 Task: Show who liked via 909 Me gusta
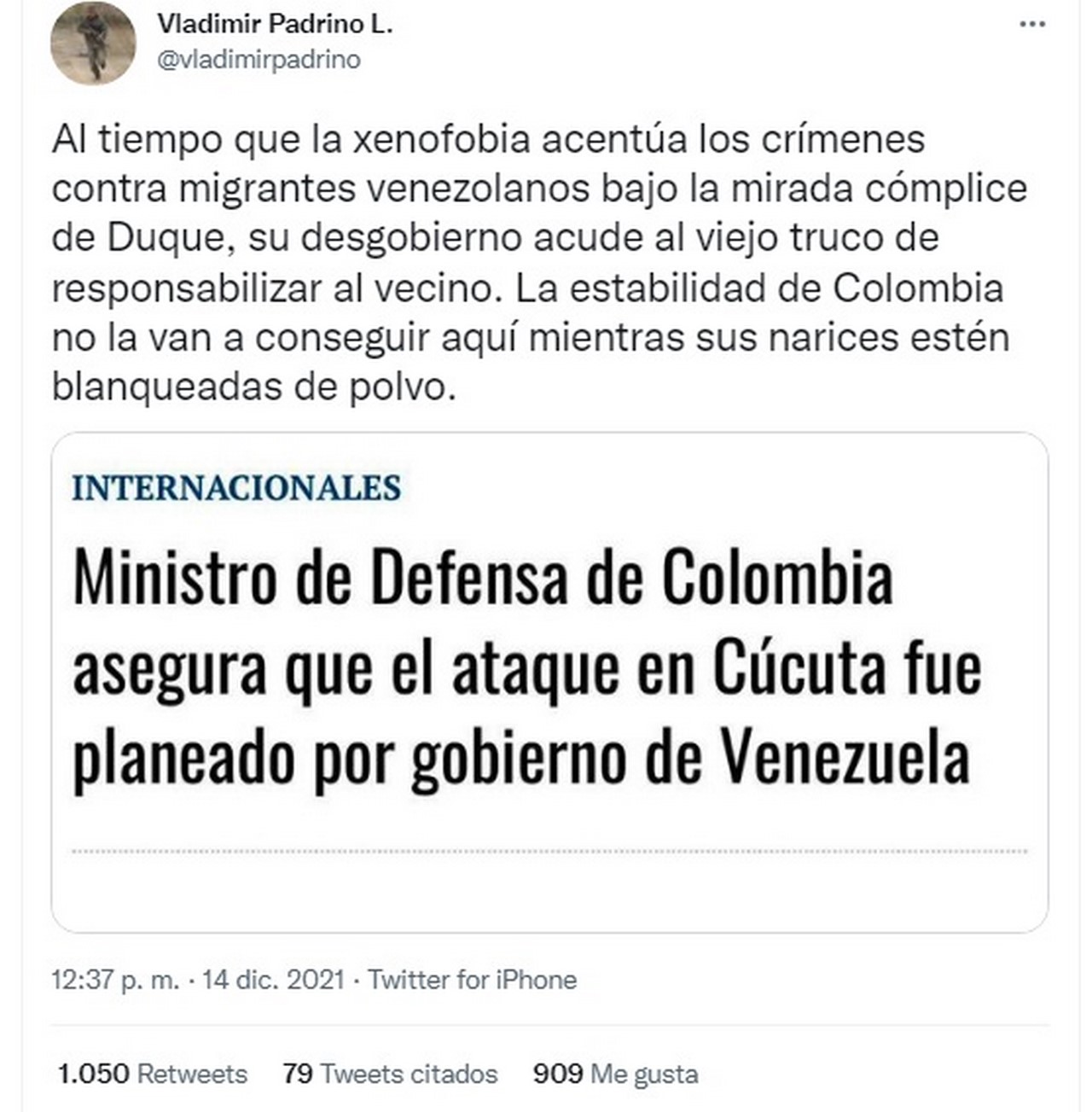[x=615, y=1073]
